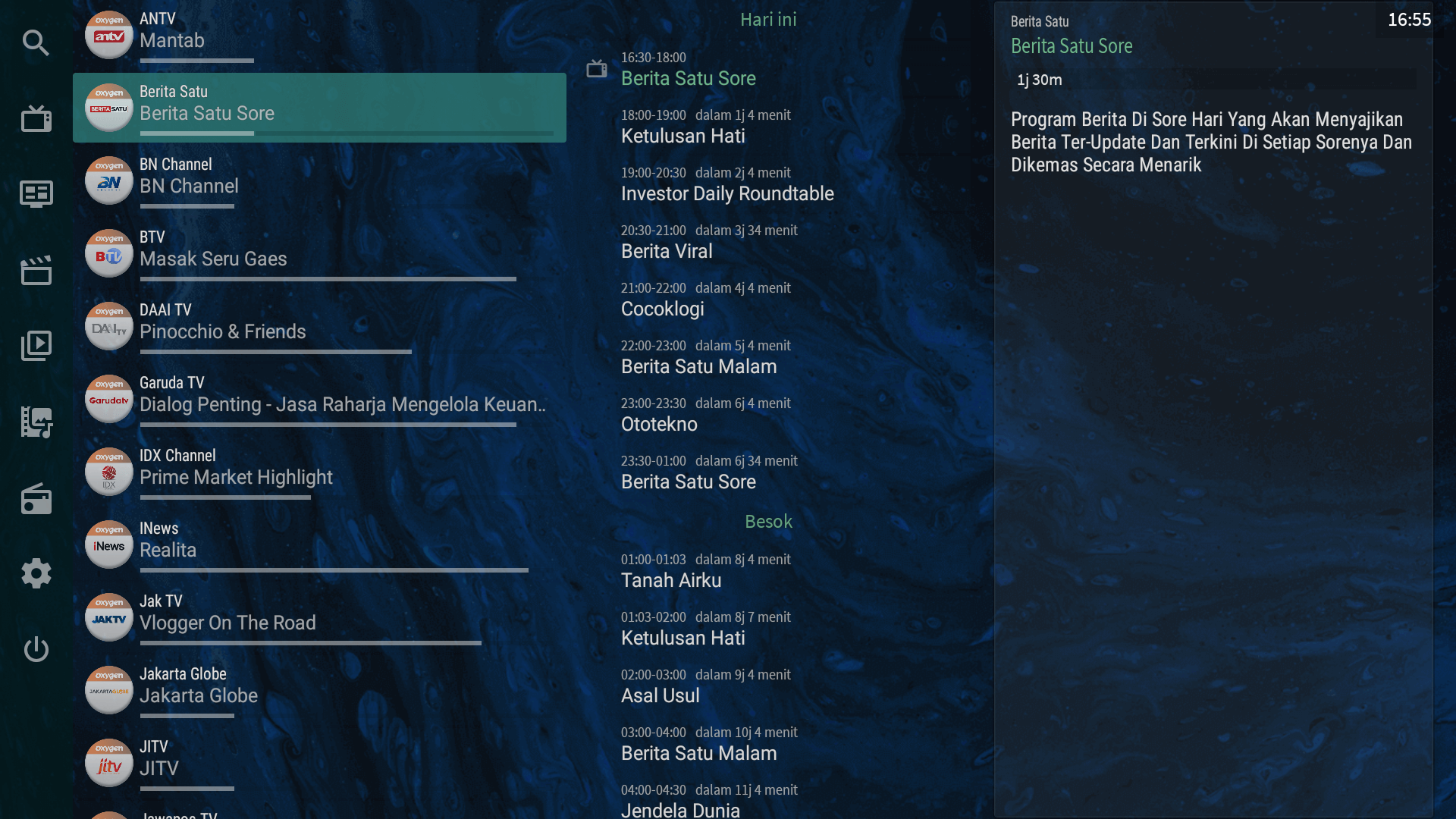Click the iNews channel logo

click(109, 544)
